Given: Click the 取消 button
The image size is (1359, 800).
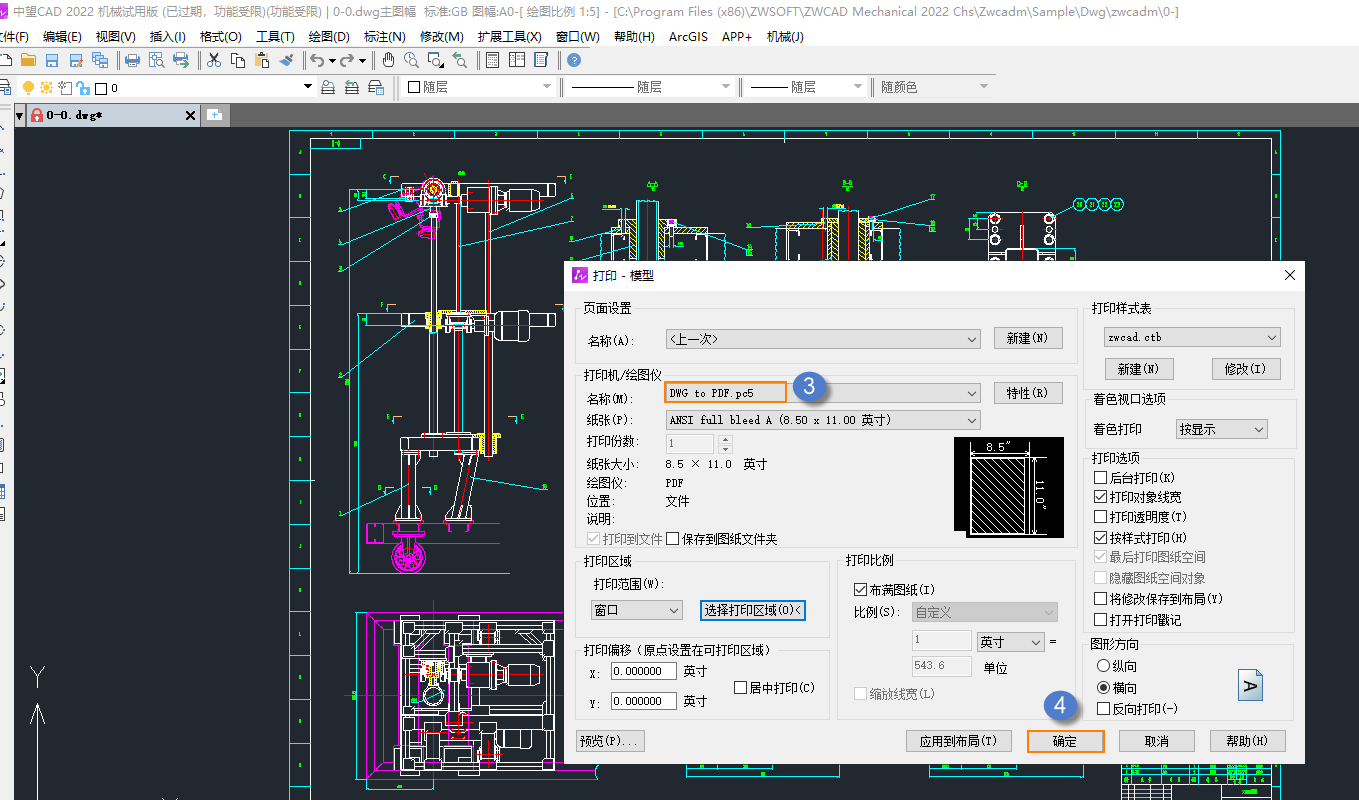Looking at the screenshot, I should 1157,741.
